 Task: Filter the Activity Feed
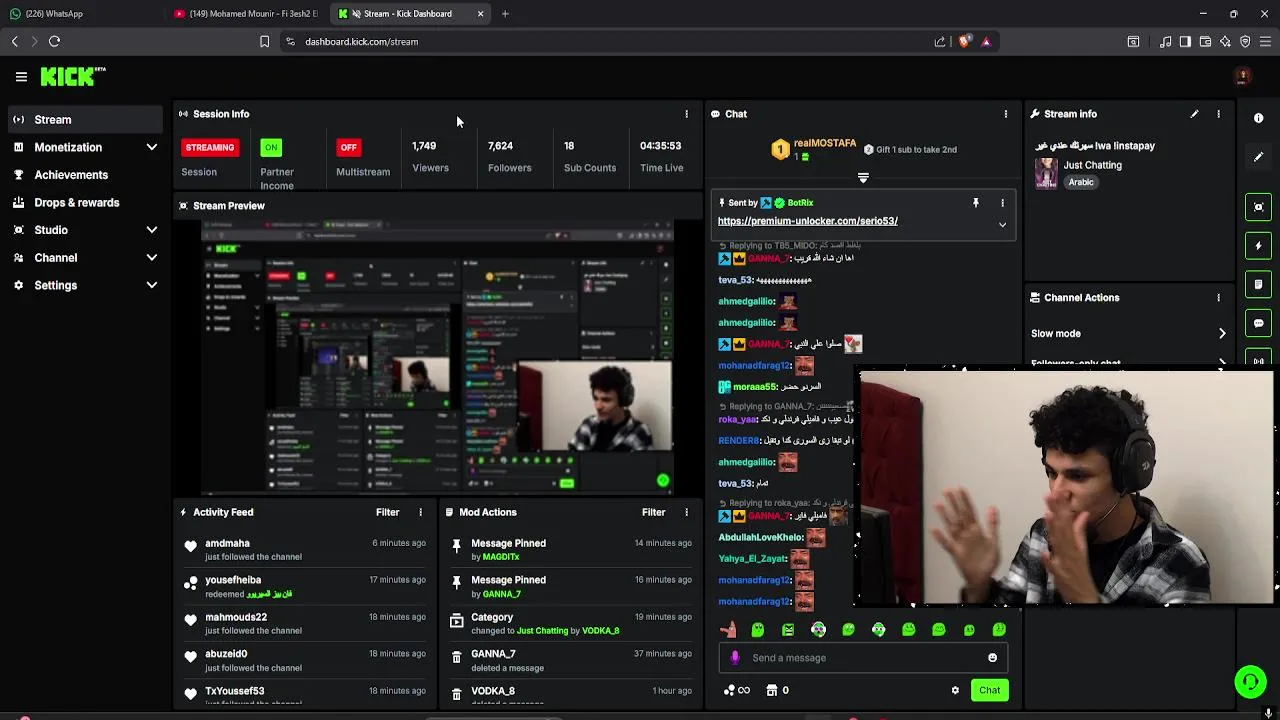[387, 512]
